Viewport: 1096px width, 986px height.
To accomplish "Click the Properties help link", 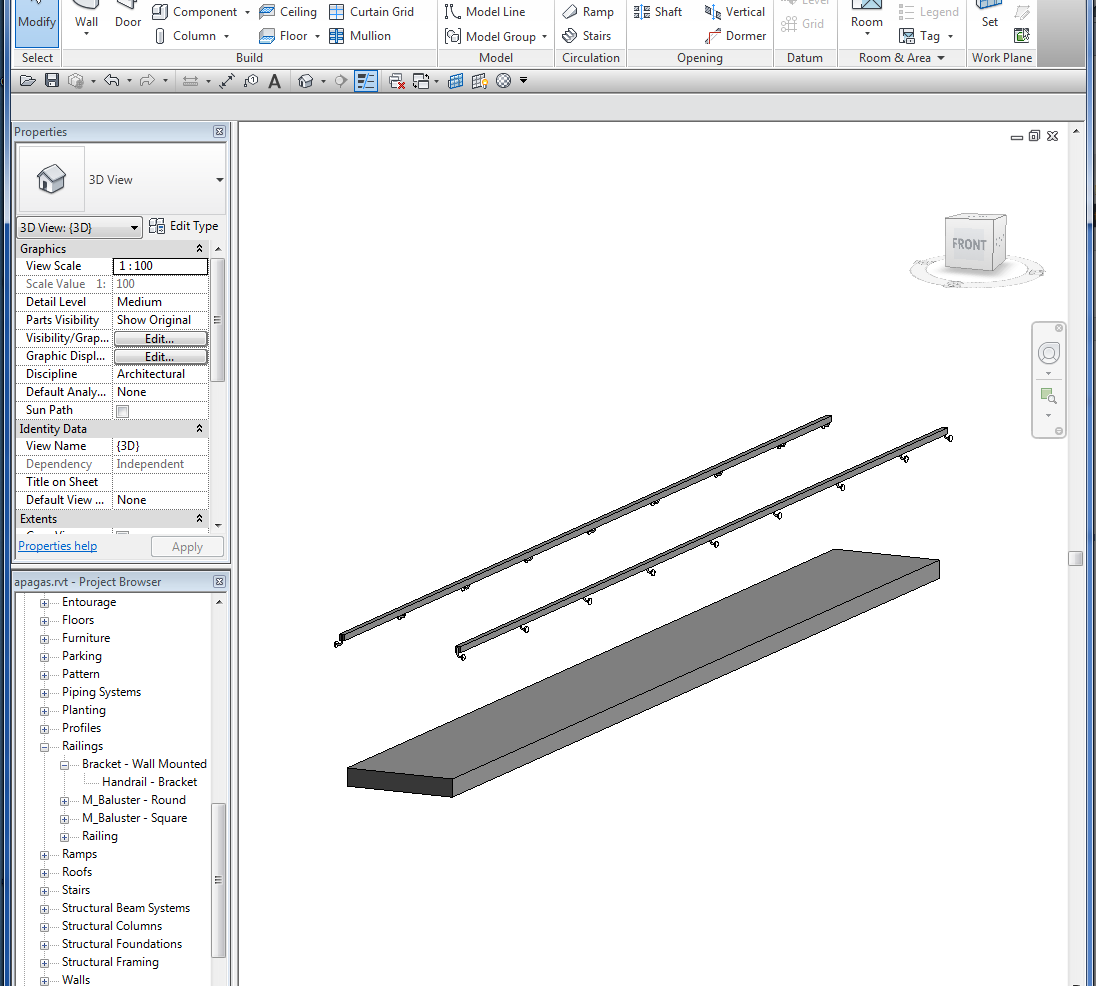I will [x=58, y=546].
